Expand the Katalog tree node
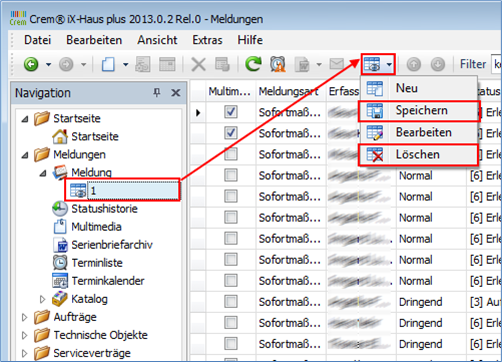Viewport: 502px width, 362px height. click(42, 299)
